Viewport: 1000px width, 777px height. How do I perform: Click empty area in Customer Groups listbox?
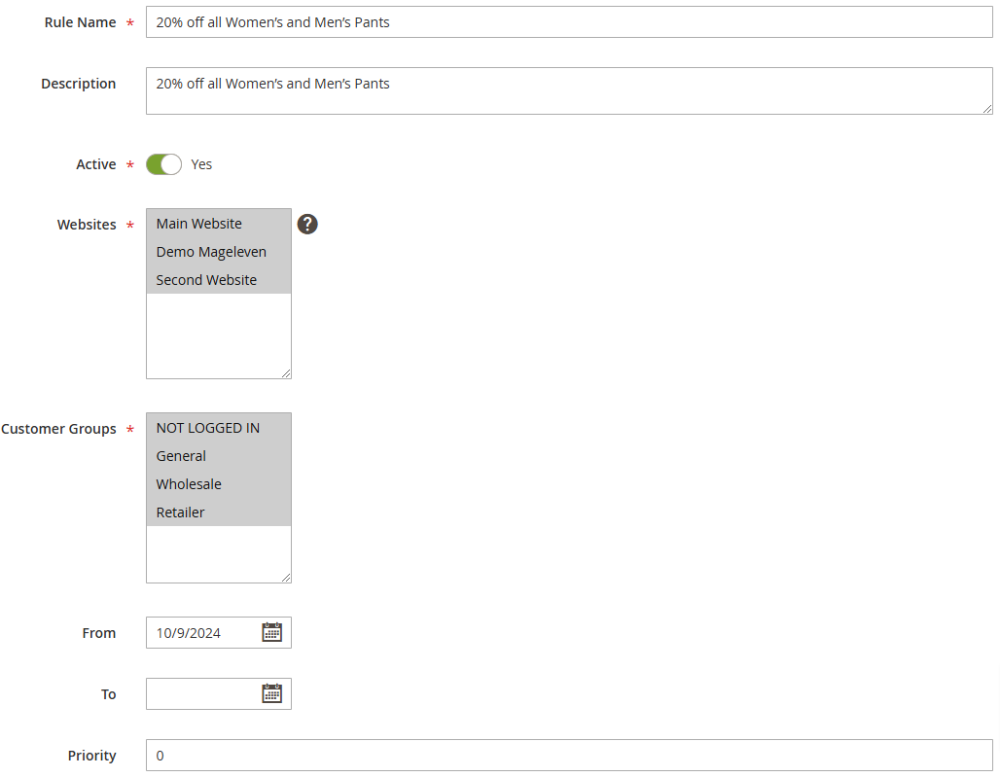(218, 553)
